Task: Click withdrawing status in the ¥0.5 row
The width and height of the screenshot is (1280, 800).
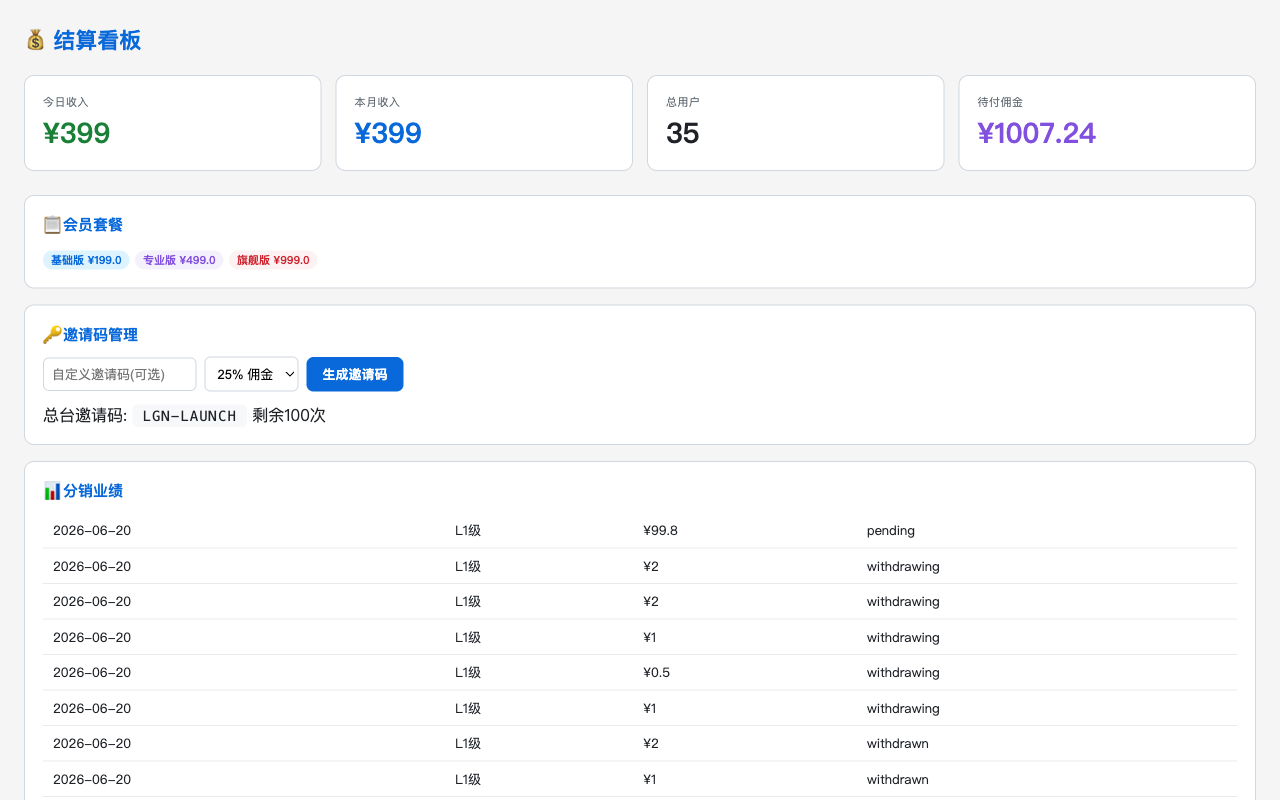Action: 903,673
